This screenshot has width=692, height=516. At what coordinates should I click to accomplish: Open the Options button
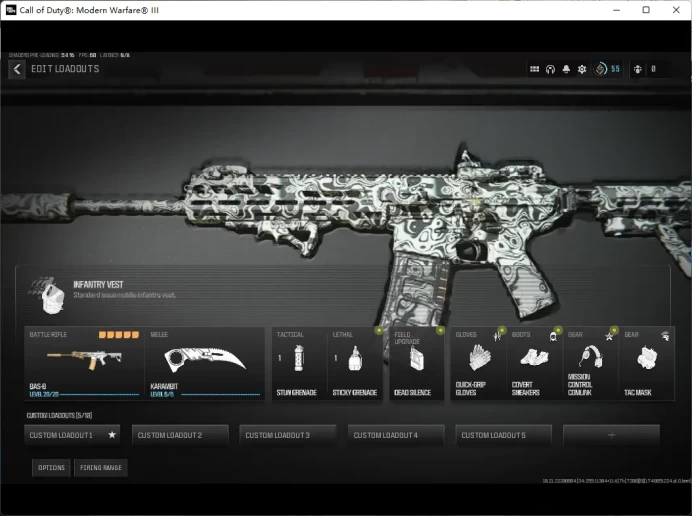(x=51, y=467)
